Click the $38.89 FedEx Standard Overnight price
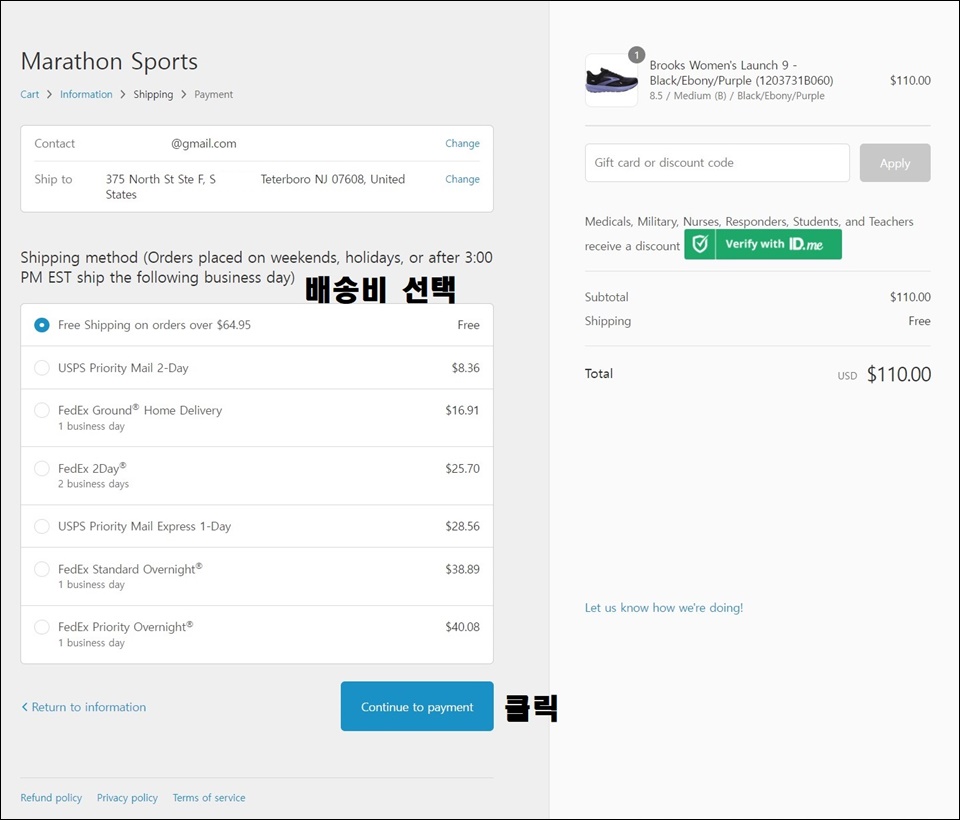 462,569
